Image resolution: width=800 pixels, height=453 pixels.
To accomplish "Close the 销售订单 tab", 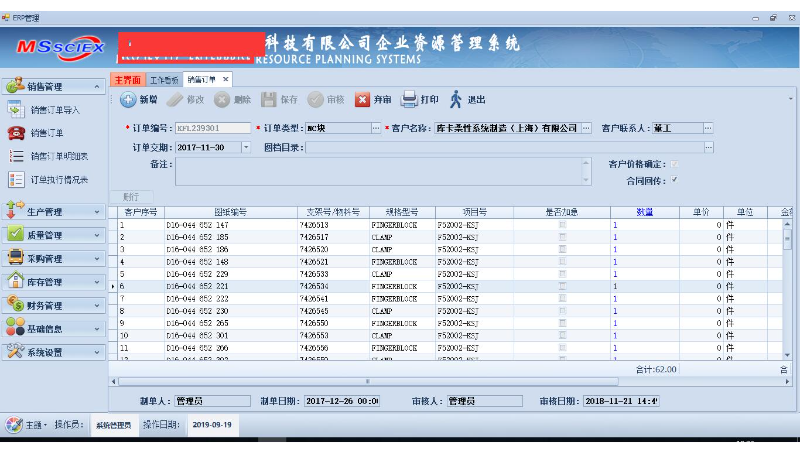I will point(226,80).
